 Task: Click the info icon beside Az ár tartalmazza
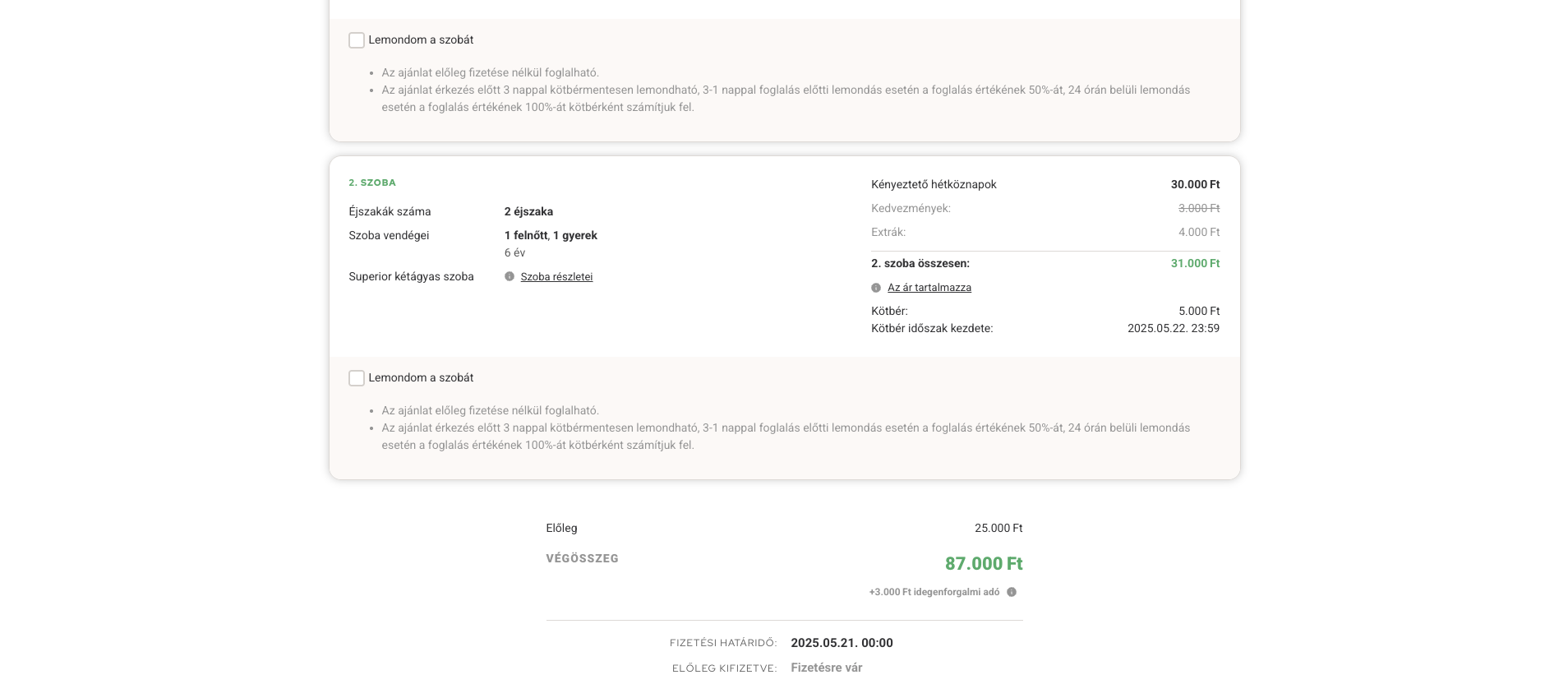[x=876, y=288]
